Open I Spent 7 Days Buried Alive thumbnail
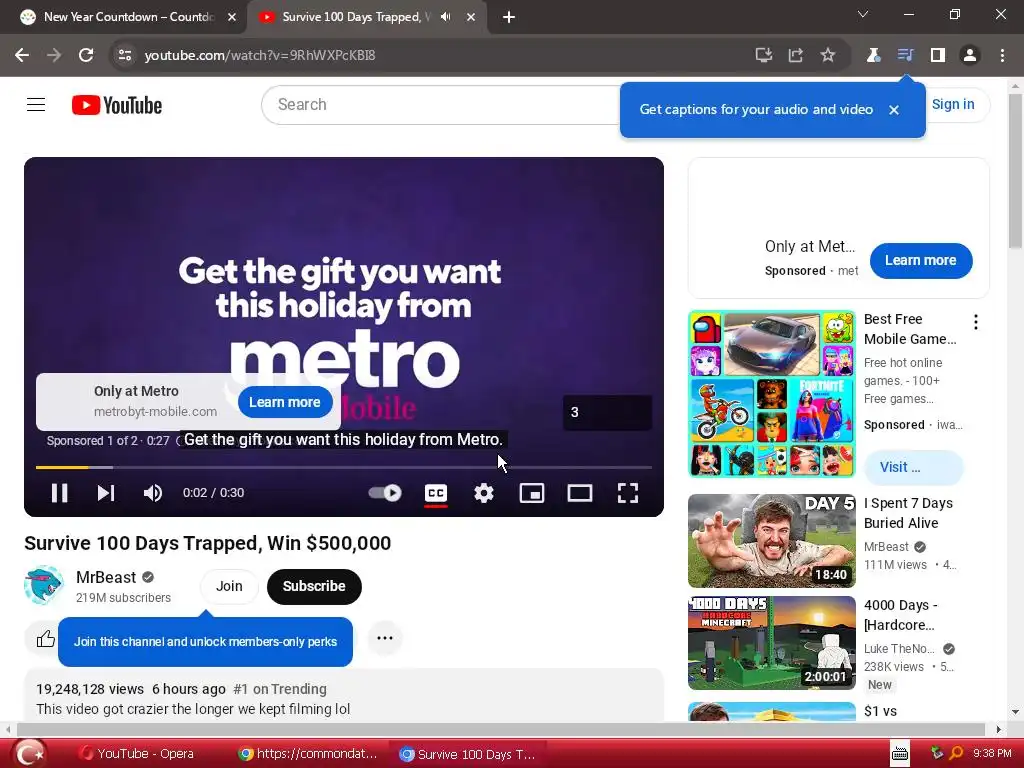1024x768 pixels. point(771,541)
